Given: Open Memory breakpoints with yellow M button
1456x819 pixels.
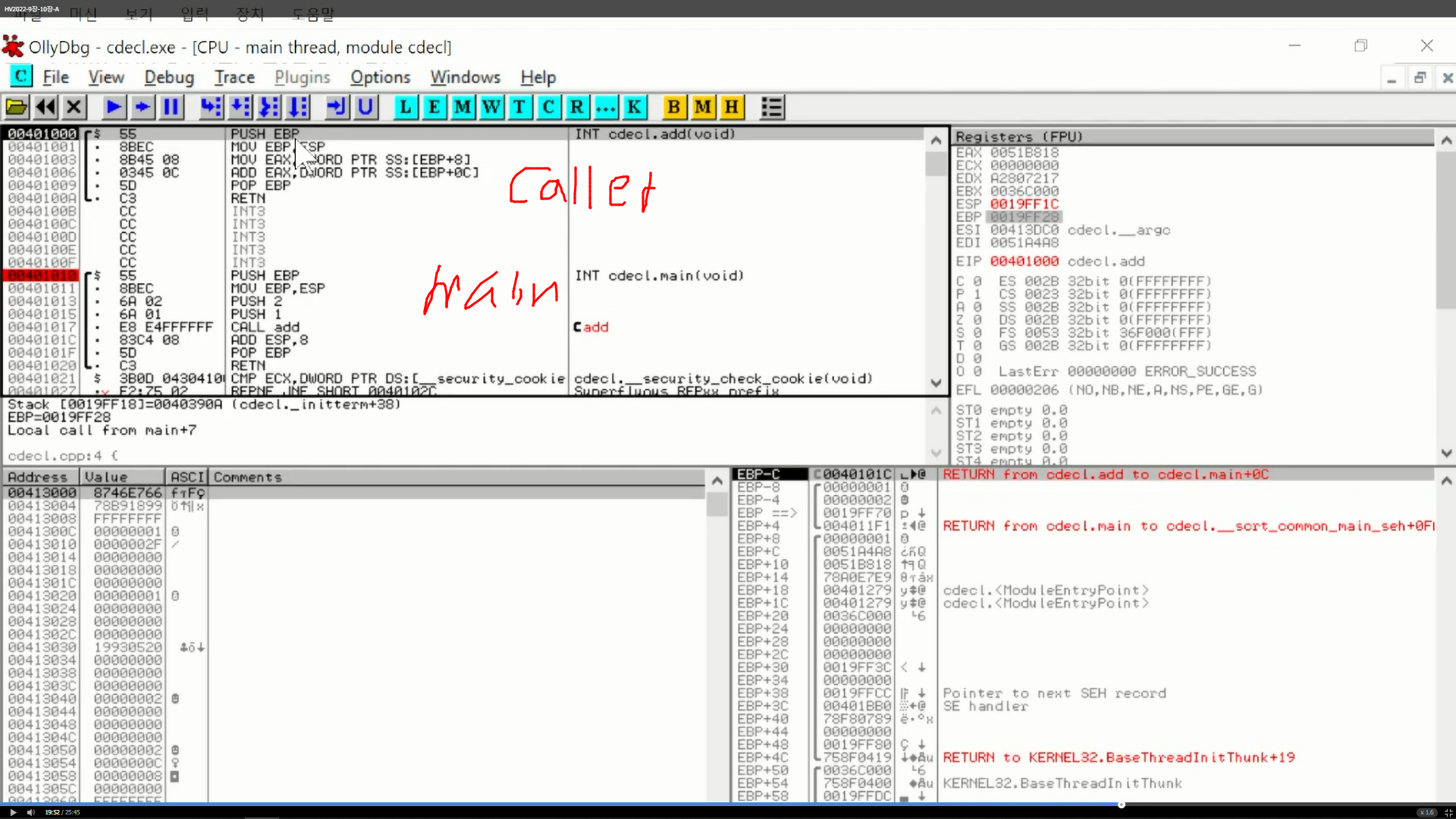Looking at the screenshot, I should click(x=703, y=107).
